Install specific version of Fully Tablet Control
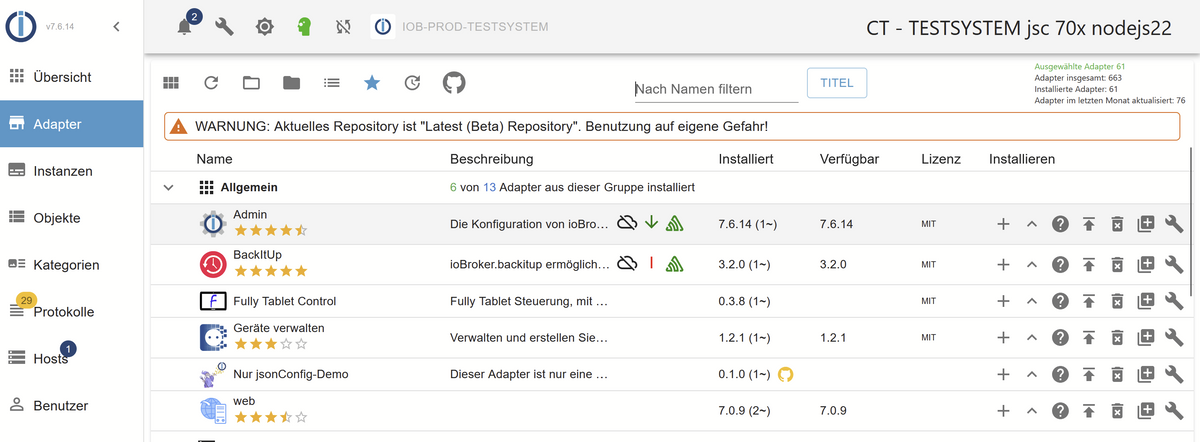This screenshot has height=442, width=1200. pyautogui.click(x=1147, y=300)
